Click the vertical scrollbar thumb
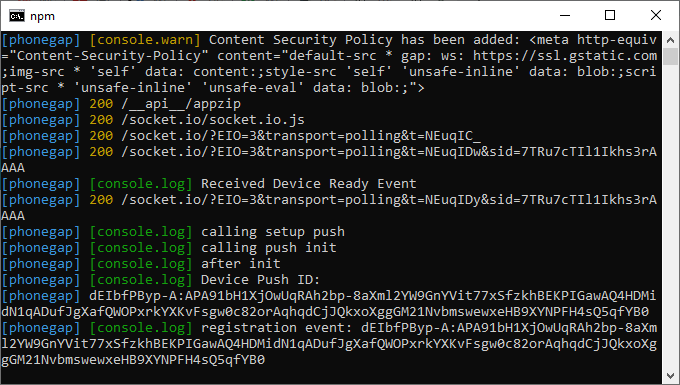This screenshot has height=385, width=680. click(670, 56)
